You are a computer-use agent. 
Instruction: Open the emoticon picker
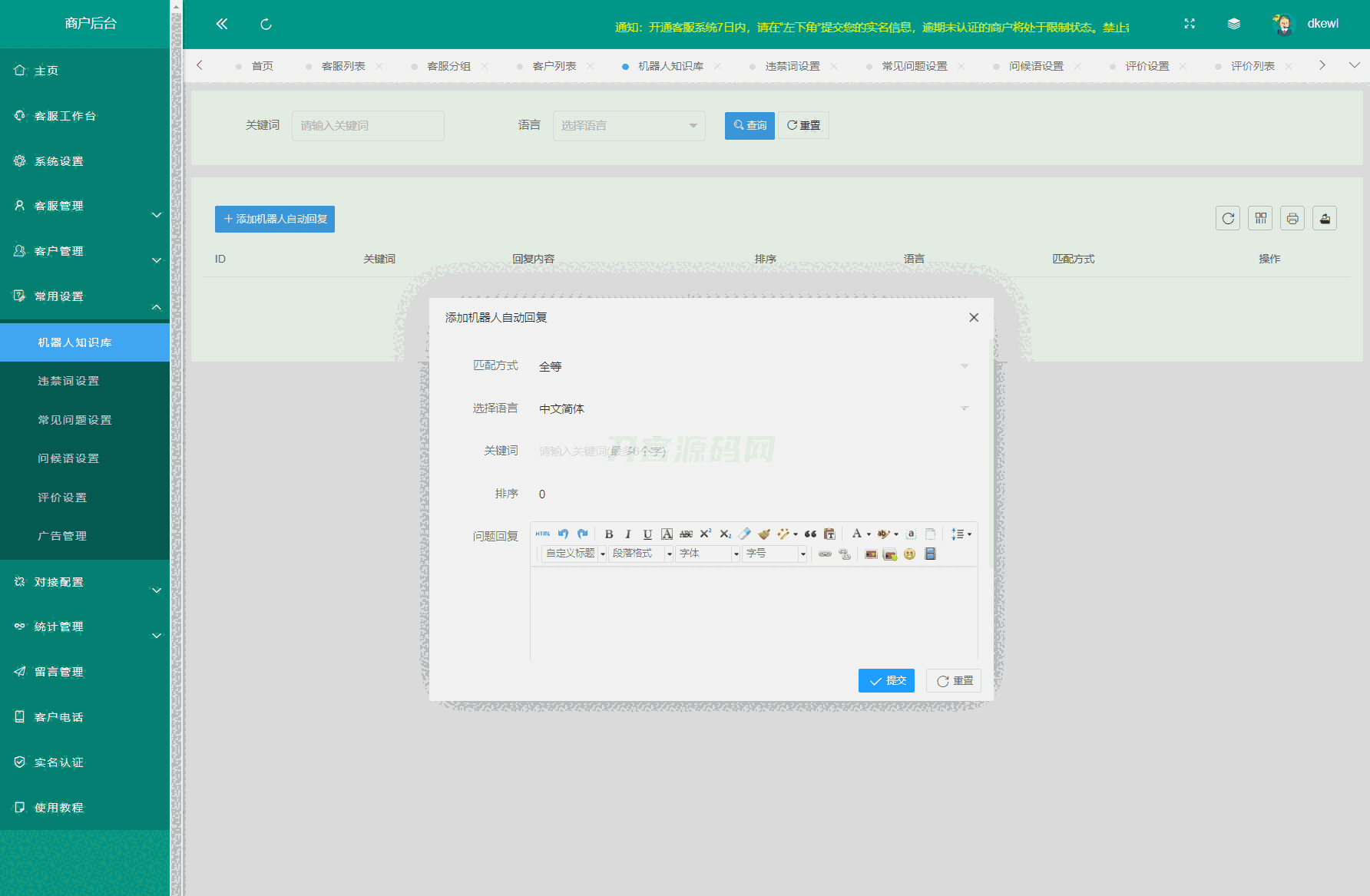coord(910,554)
